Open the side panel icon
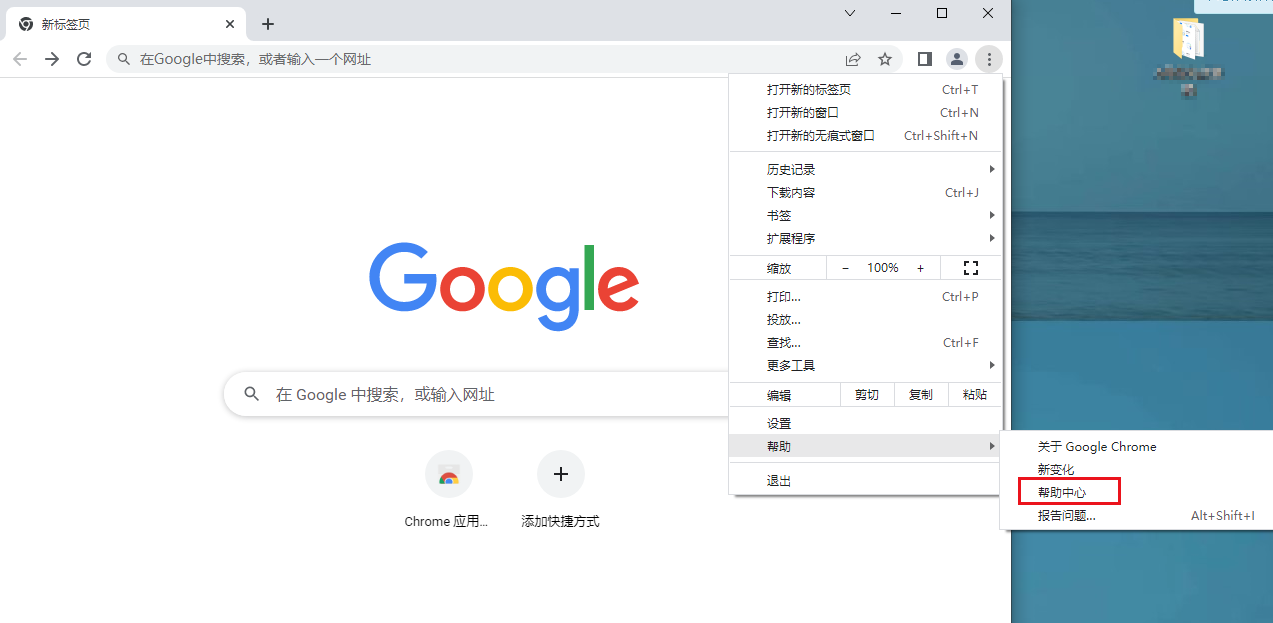Screen dimensions: 1273x623 [x=925, y=59]
